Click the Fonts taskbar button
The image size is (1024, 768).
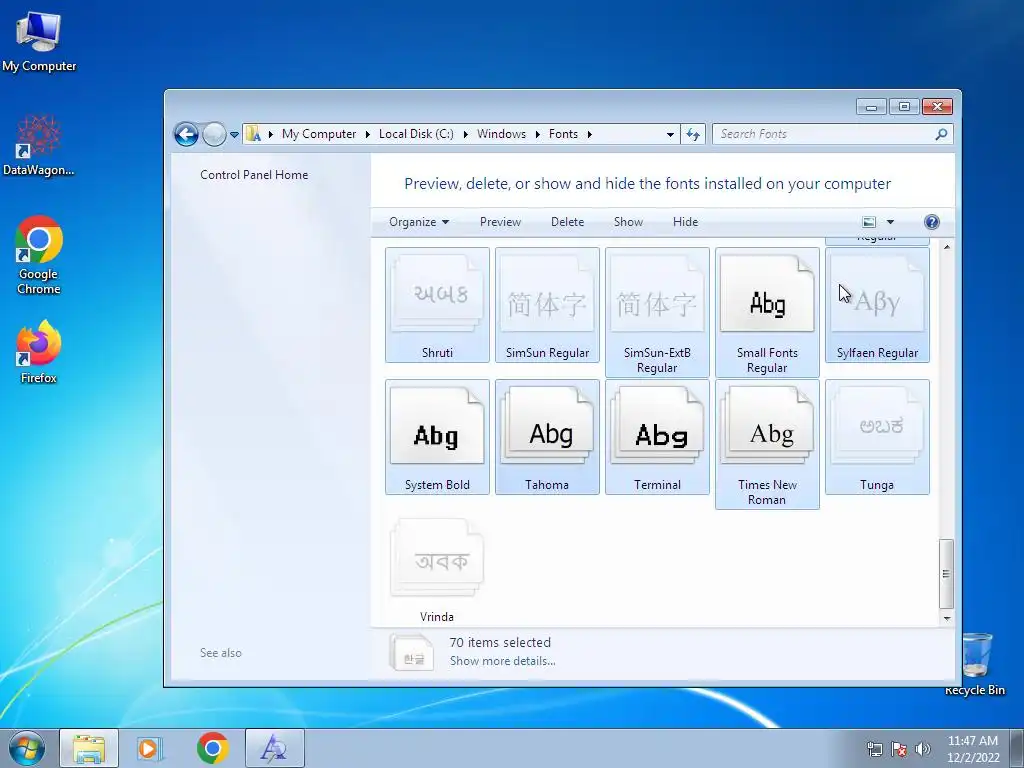pos(274,748)
